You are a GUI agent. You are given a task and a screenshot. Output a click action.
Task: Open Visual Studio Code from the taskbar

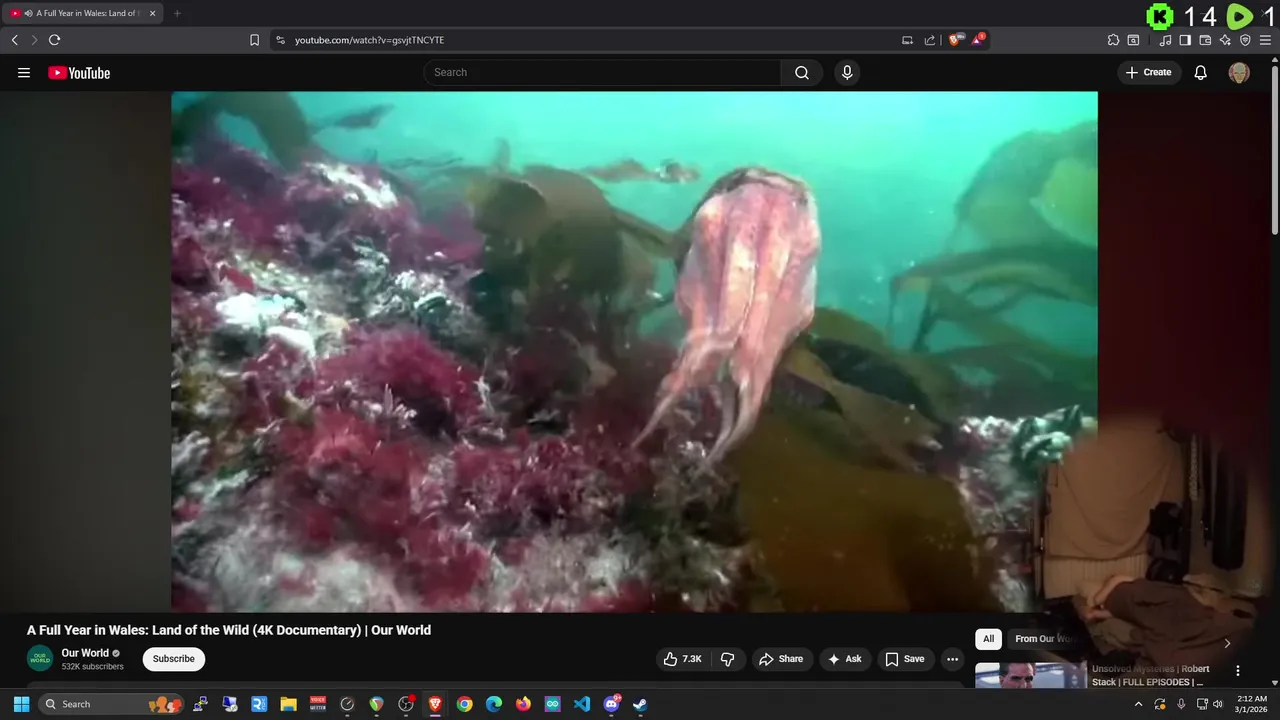click(582, 704)
